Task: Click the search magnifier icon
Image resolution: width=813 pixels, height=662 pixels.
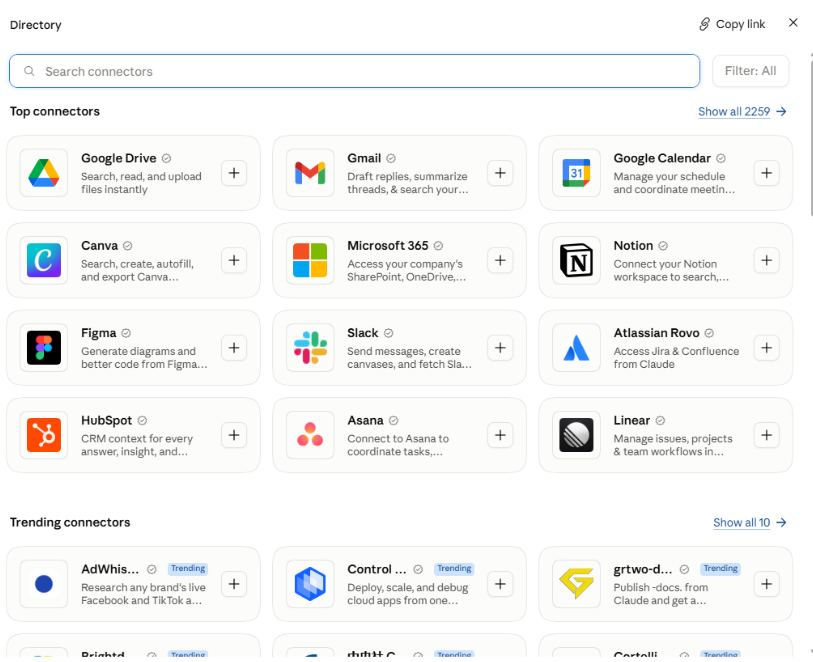Action: click(30, 71)
